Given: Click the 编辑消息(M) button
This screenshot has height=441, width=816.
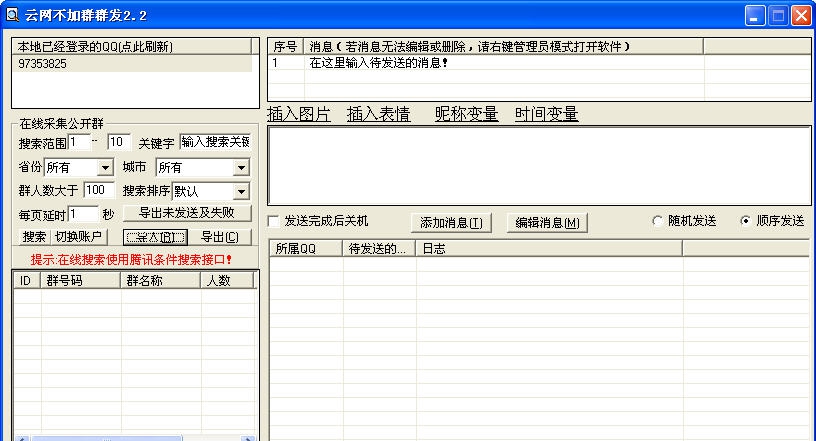Looking at the screenshot, I should [x=547, y=223].
